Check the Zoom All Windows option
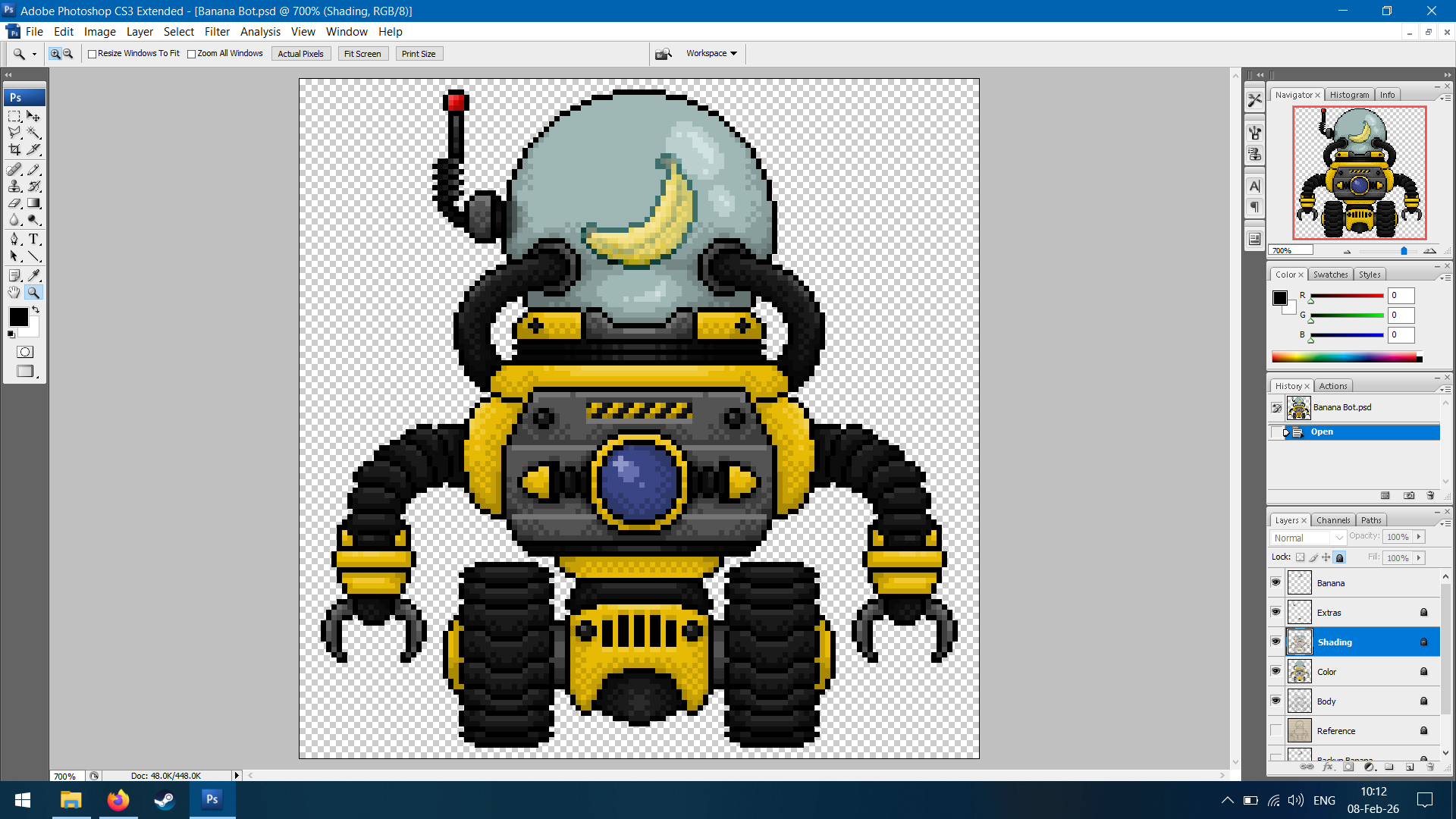 pos(192,54)
